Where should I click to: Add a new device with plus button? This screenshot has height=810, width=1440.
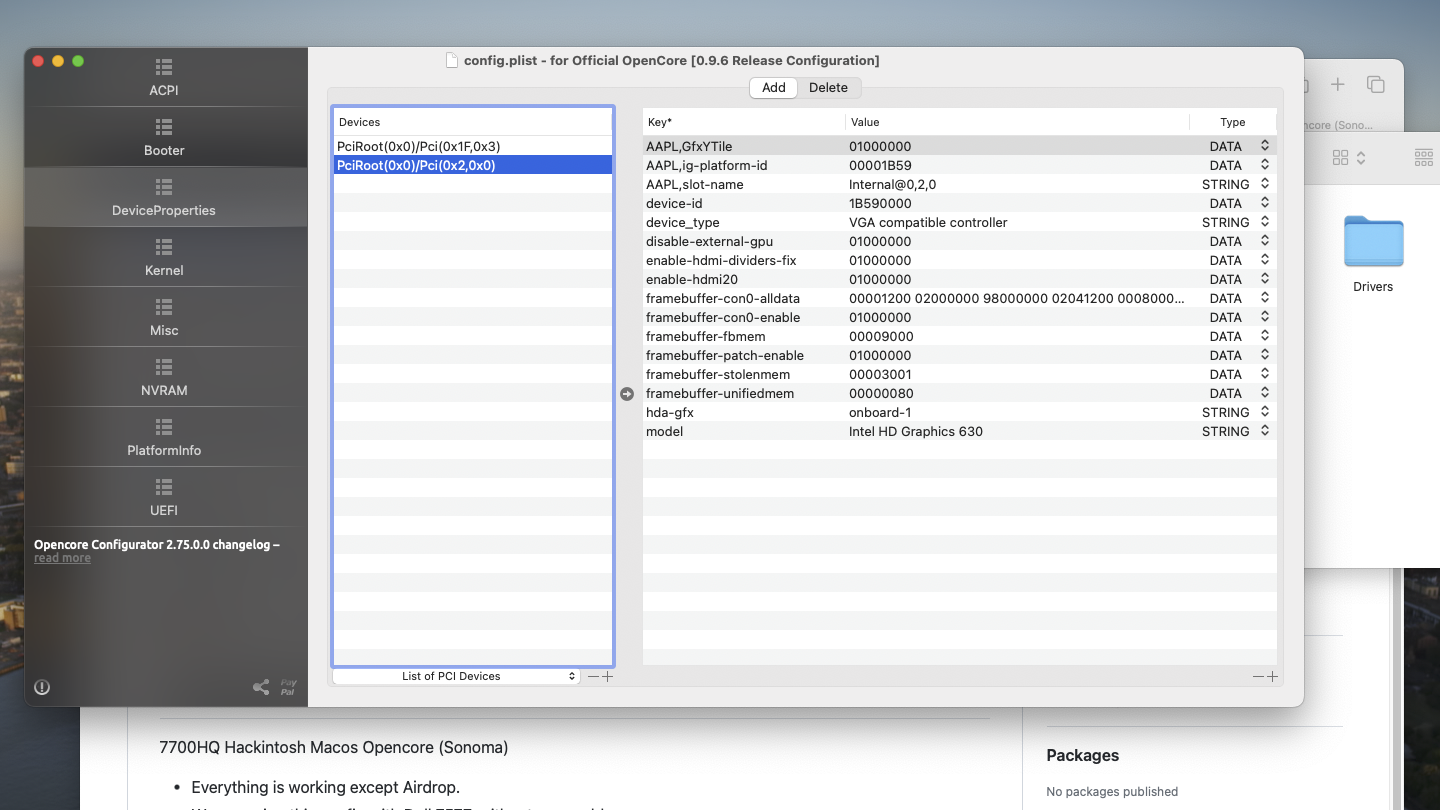(608, 676)
